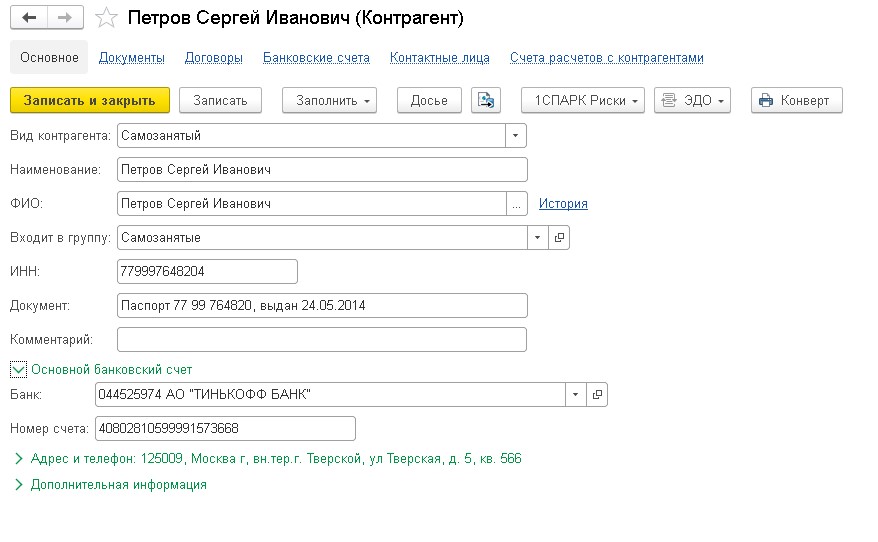This screenshot has width=878, height=542.
Task: Switch to the Банковские счета tab
Action: tap(316, 58)
